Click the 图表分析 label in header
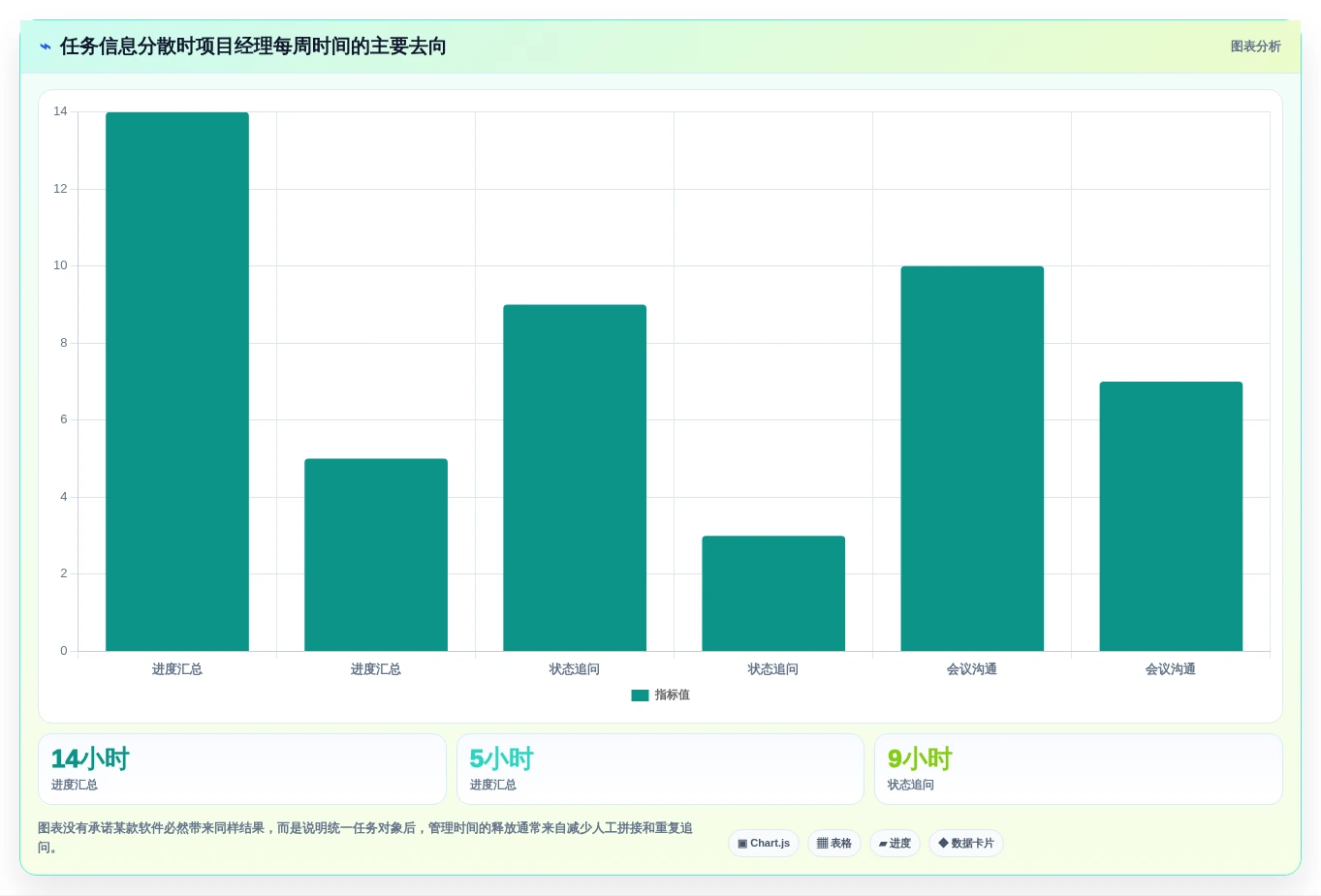 pyautogui.click(x=1255, y=46)
